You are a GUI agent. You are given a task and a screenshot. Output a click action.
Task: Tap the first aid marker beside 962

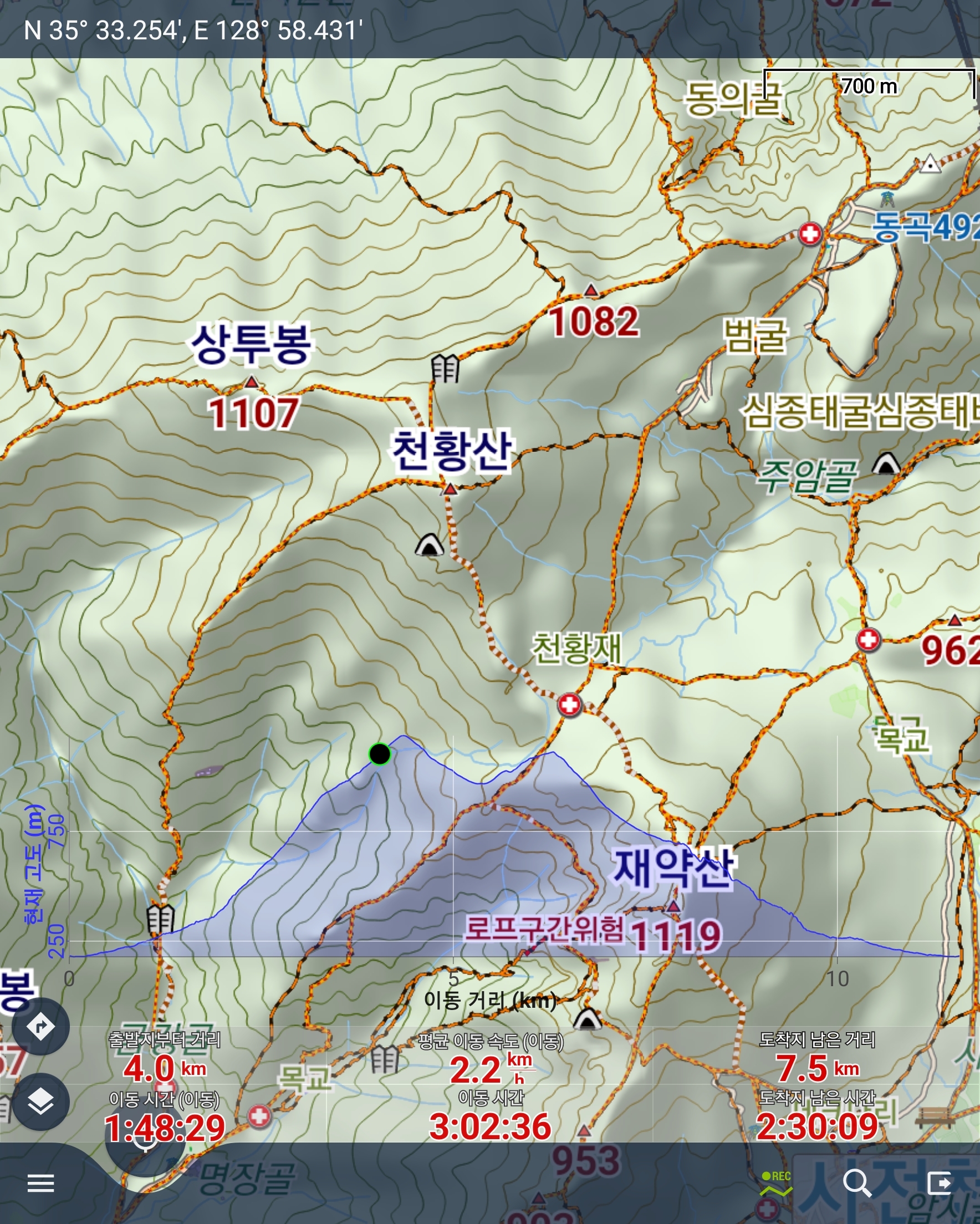tap(867, 640)
